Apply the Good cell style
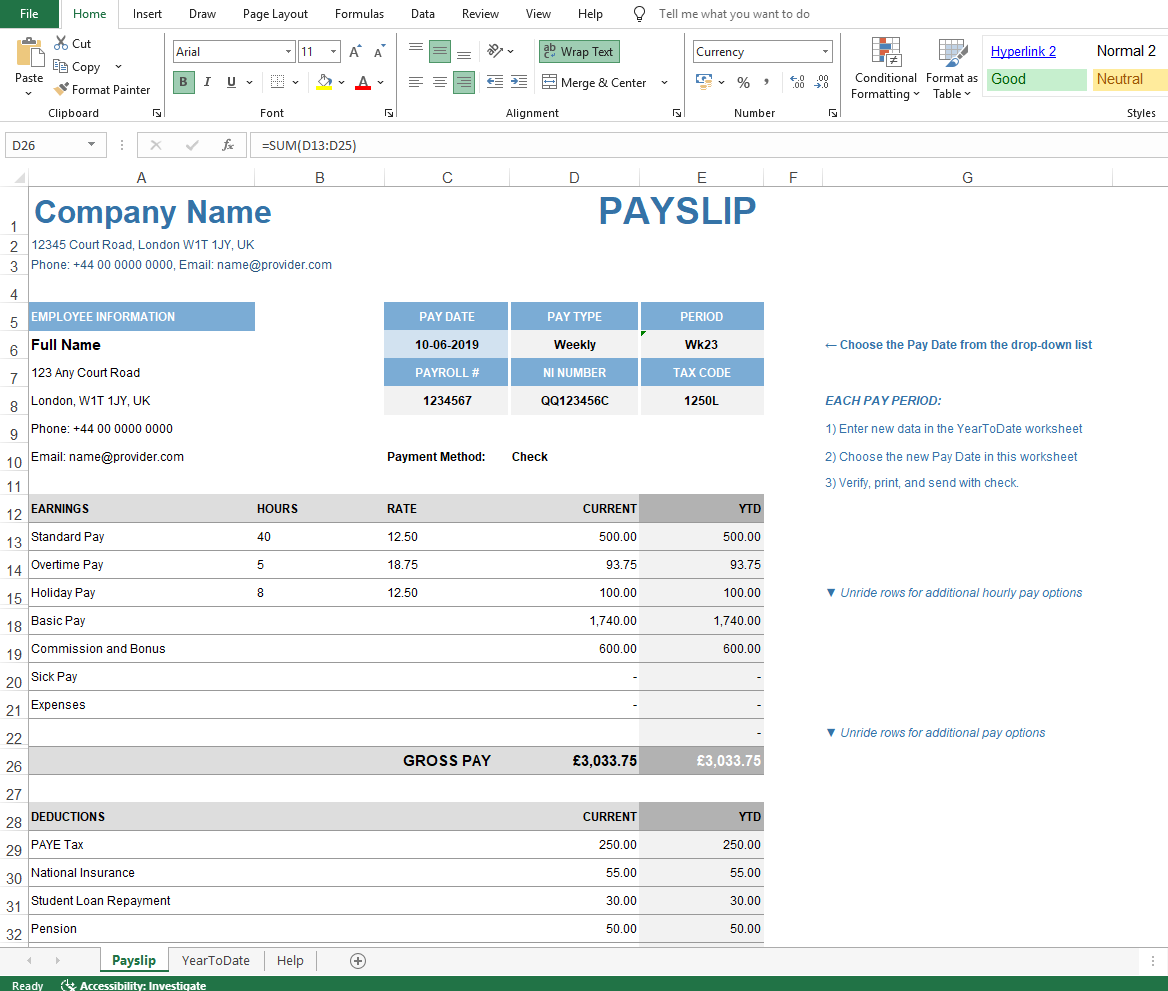The image size is (1168, 991). (1036, 79)
